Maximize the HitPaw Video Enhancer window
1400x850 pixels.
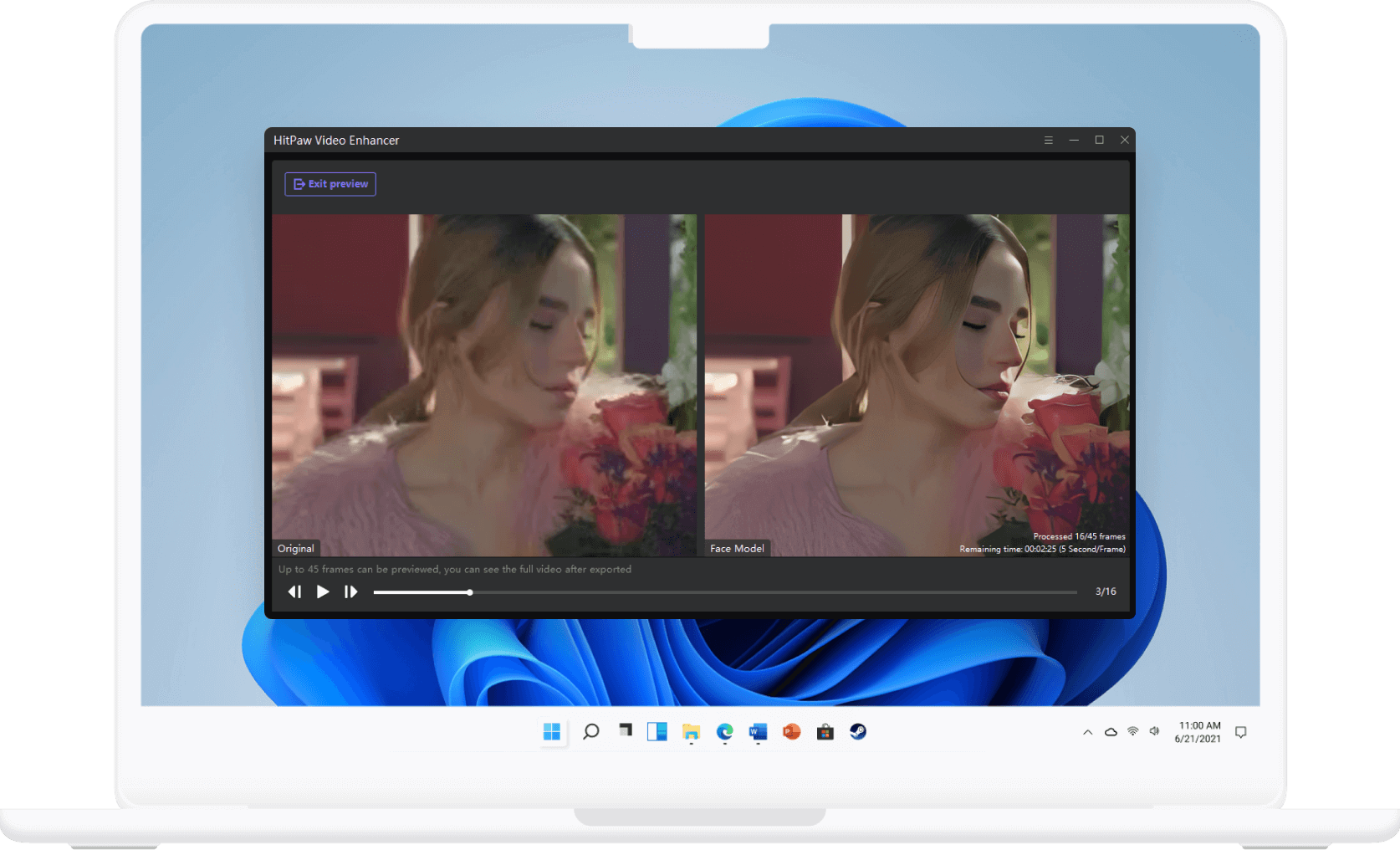coord(1100,141)
